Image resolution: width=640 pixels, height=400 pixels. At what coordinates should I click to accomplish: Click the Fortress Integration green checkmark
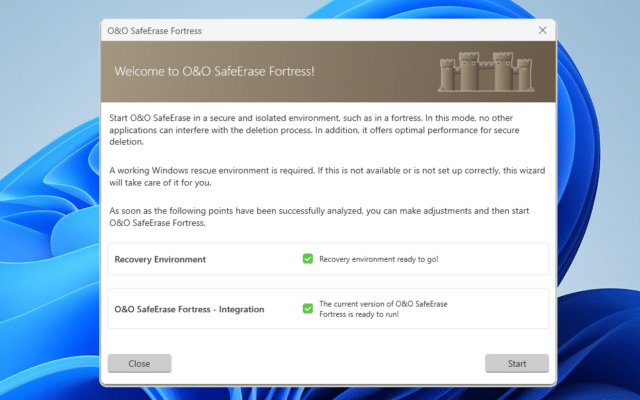pos(308,309)
